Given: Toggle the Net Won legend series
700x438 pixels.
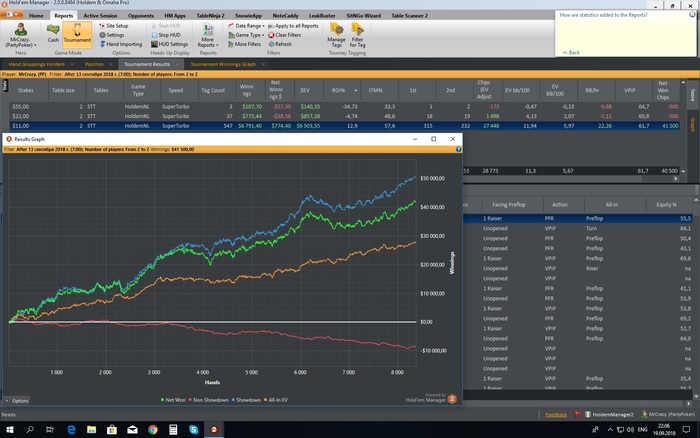Looking at the screenshot, I should pos(173,400).
